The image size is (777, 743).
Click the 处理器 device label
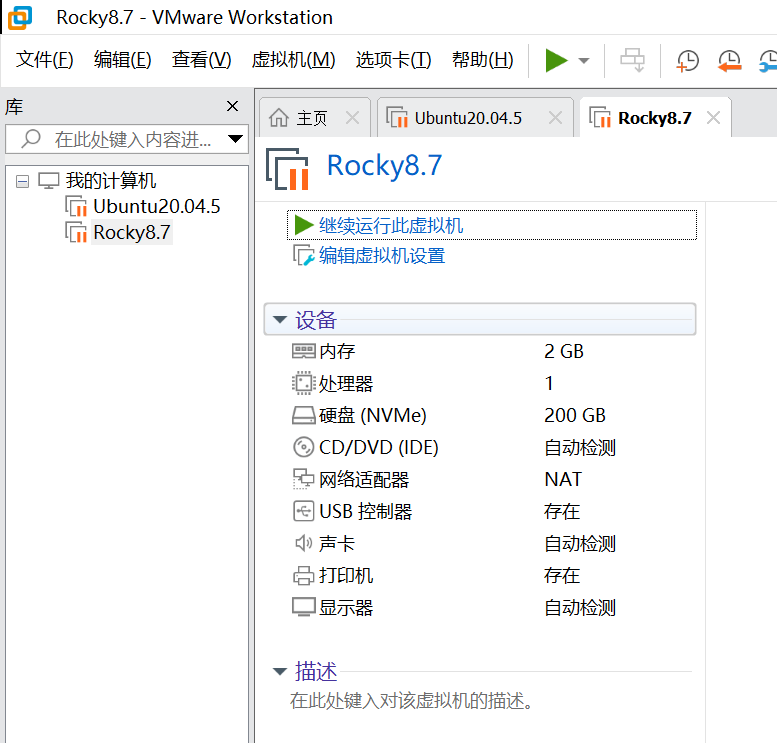tap(346, 383)
